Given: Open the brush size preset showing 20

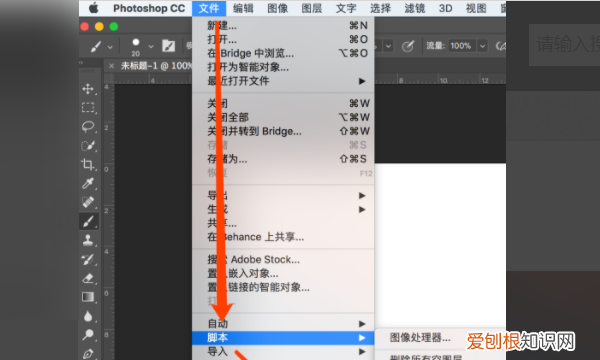Looking at the screenshot, I should coord(136,47).
